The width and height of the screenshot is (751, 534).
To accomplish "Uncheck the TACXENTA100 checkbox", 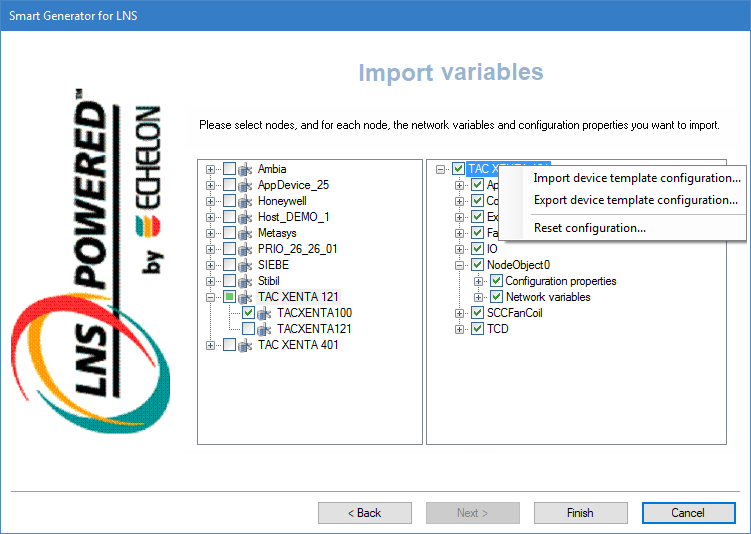I will 248,313.
